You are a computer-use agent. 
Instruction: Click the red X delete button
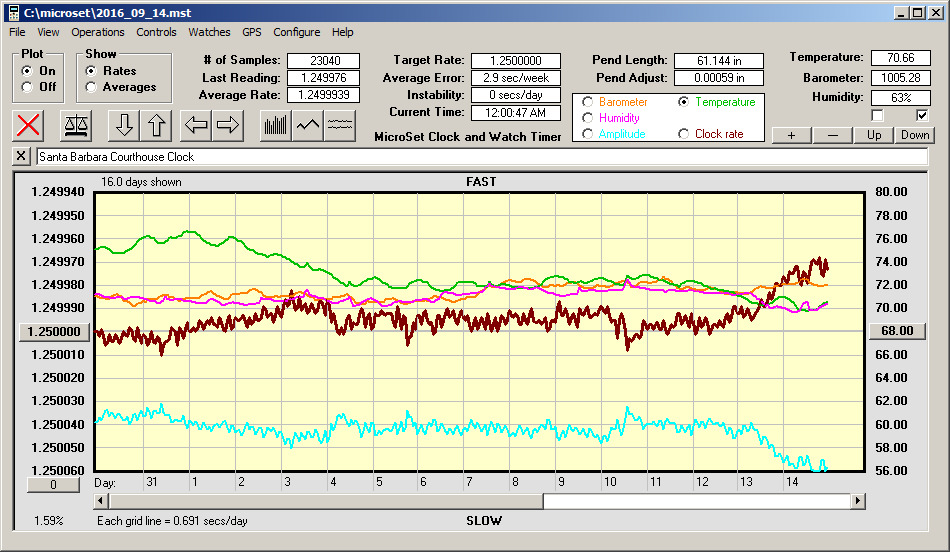pyautogui.click(x=28, y=125)
